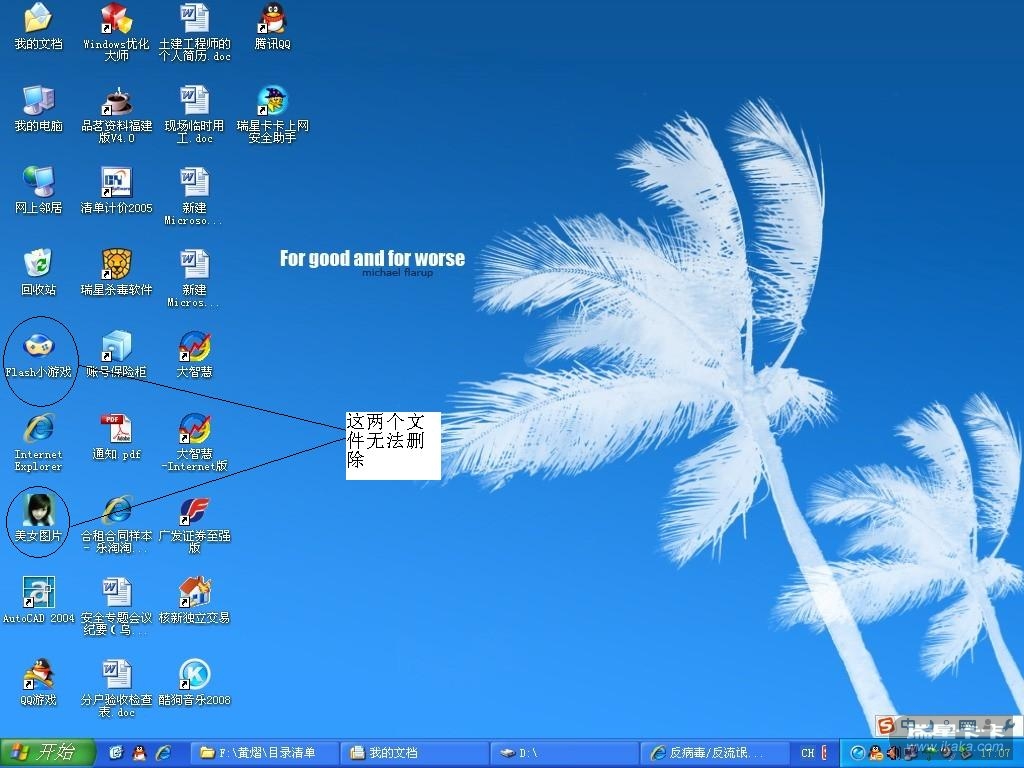Open 瑞星杀毒软件 antivirus icon

tap(117, 265)
